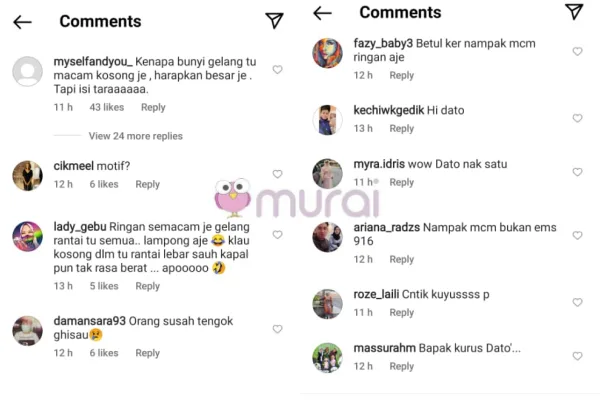Screen dimensions: 600x400
Task: Reply to roze_laili's comment
Action: coord(401,313)
